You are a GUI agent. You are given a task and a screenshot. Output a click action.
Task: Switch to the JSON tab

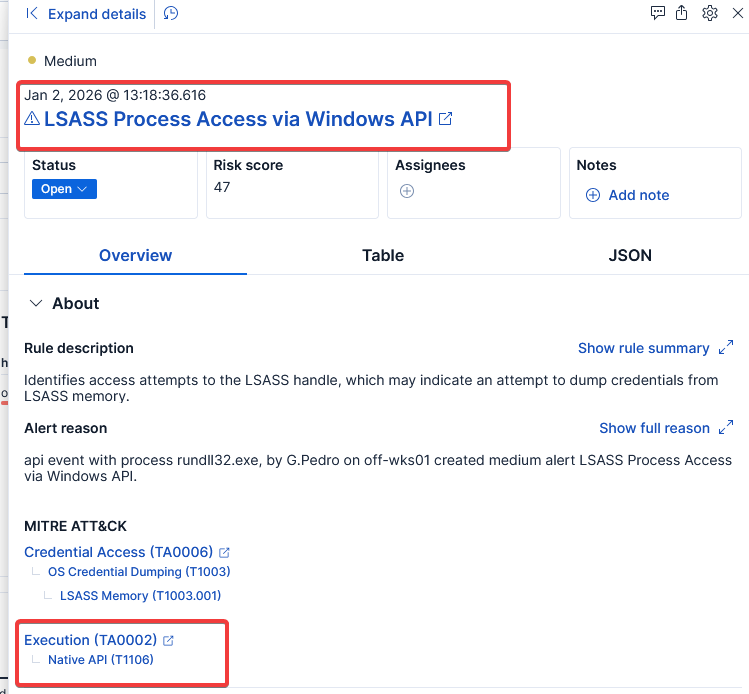click(630, 255)
